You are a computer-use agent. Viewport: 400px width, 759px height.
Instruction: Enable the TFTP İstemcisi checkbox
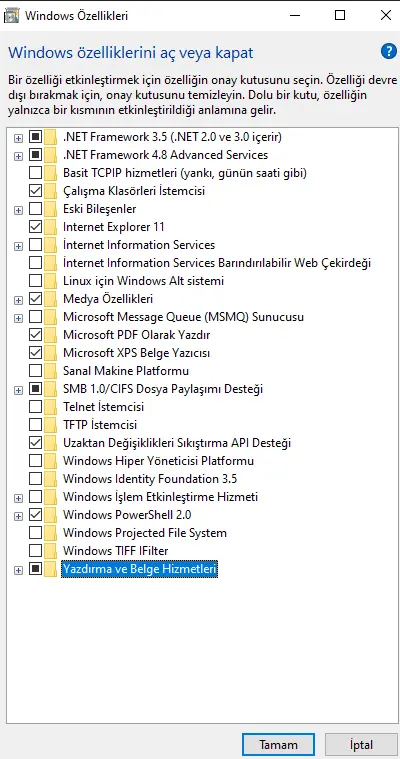[35, 425]
